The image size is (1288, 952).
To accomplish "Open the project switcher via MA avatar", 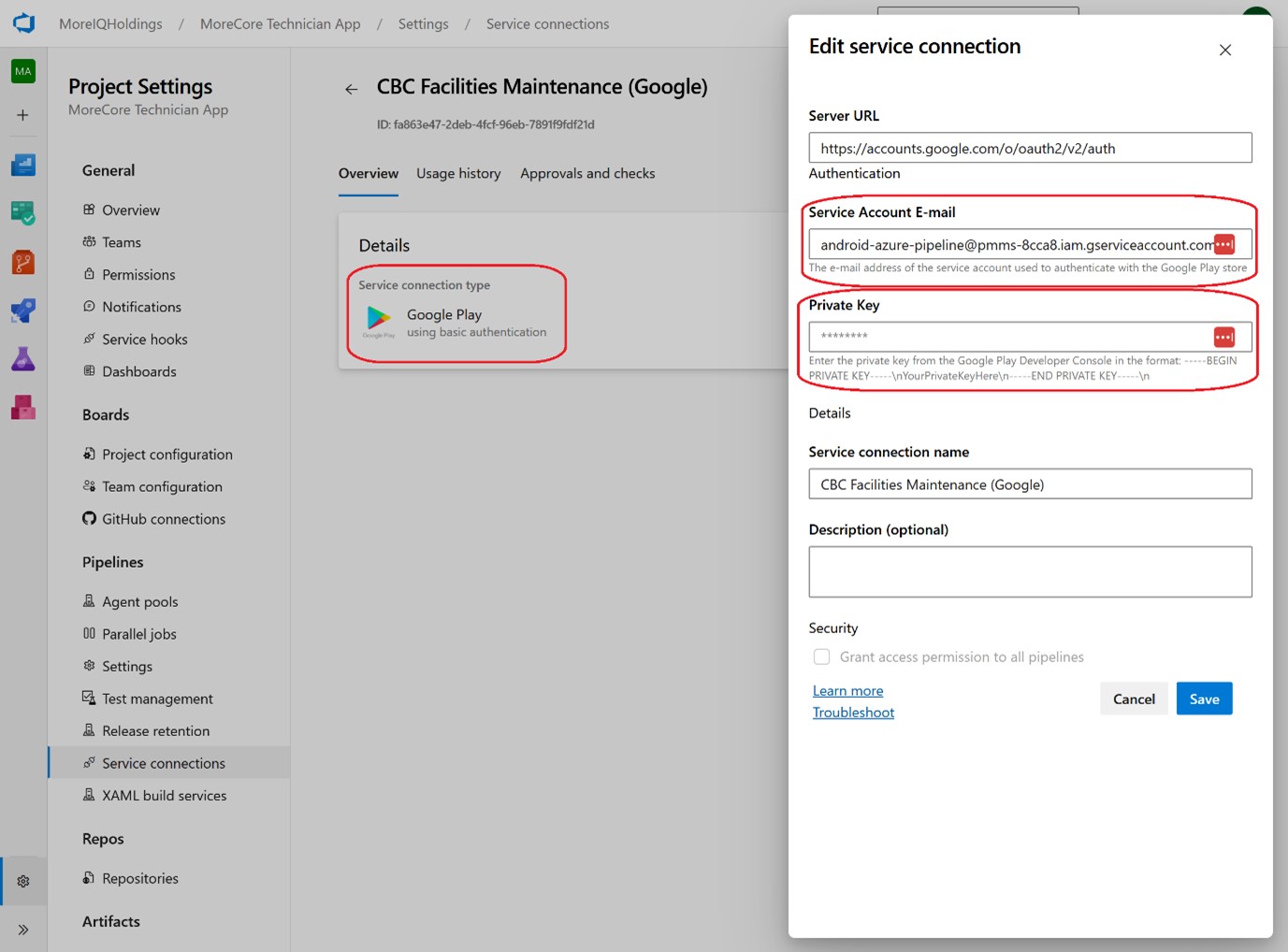I will pyautogui.click(x=23, y=70).
